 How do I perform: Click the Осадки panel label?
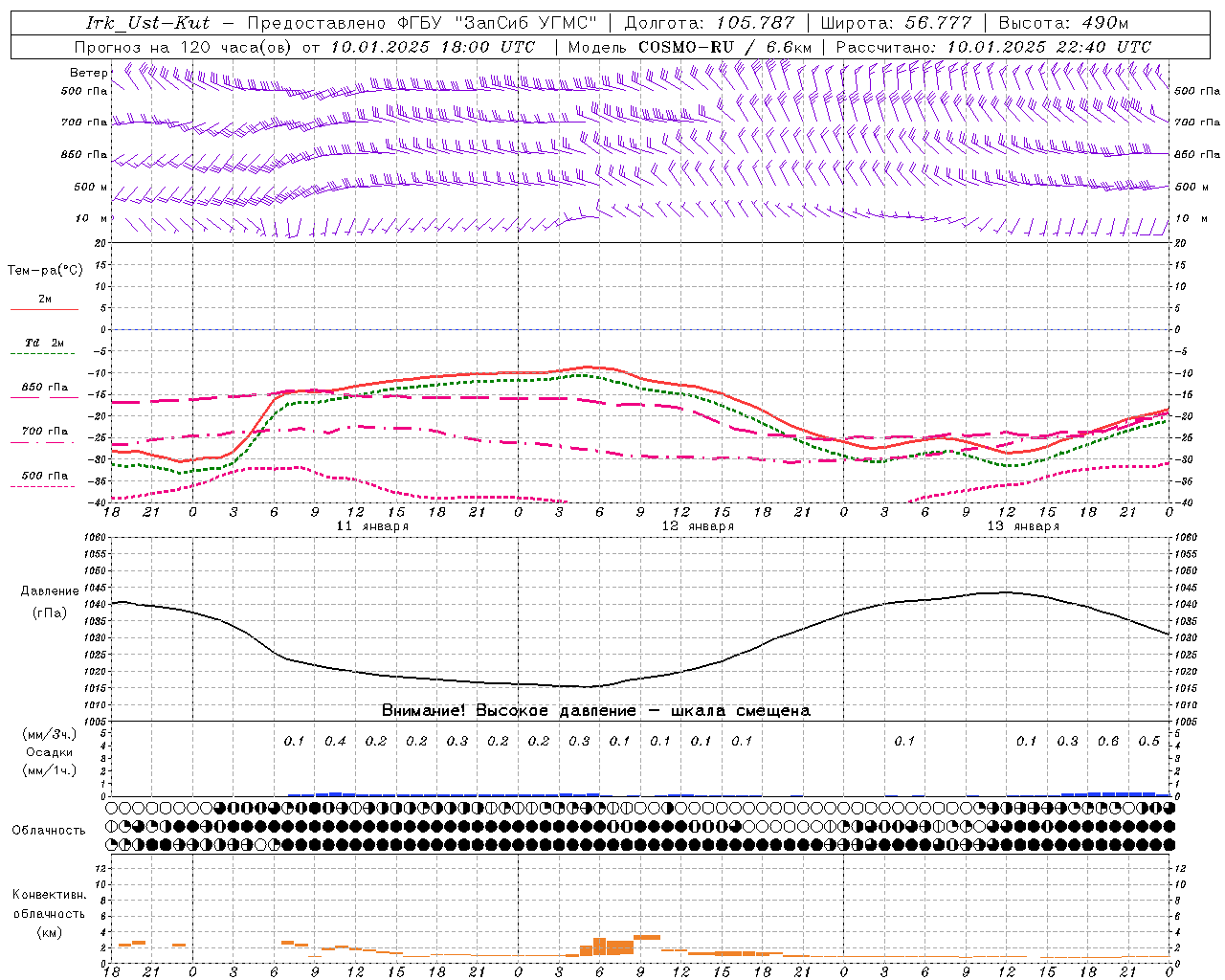49,753
